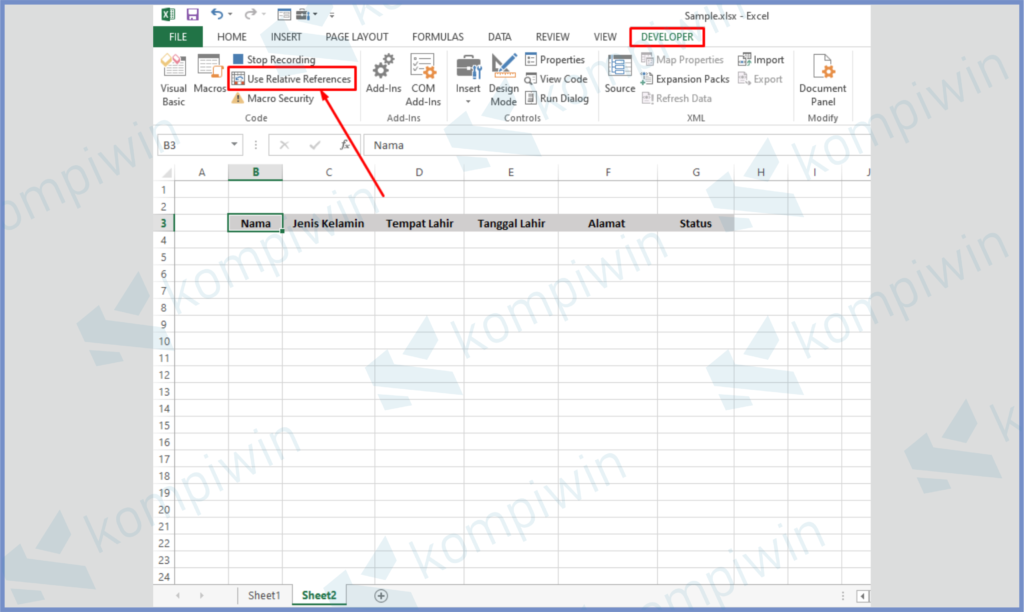
Task: Click inside the formula bar showing Nama
Action: pos(600,145)
